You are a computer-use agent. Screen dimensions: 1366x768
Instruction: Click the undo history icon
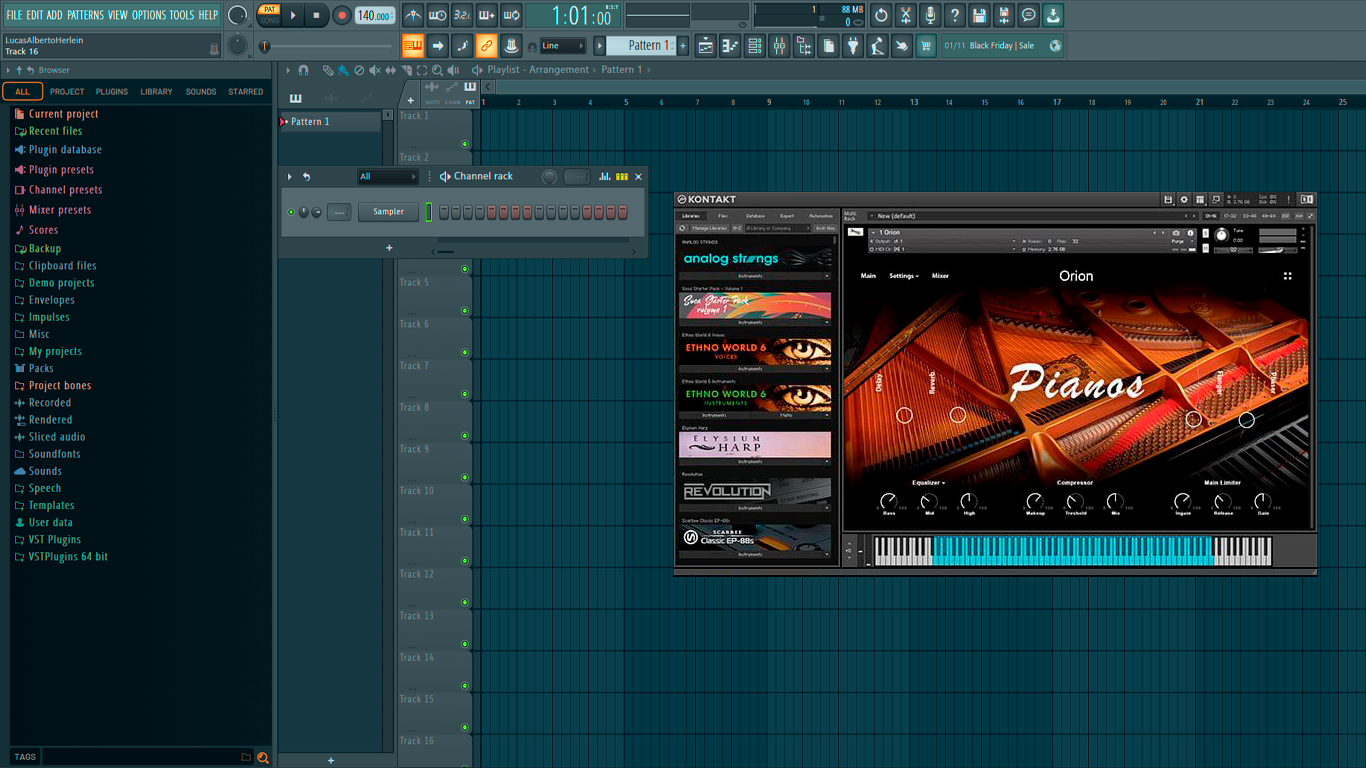click(x=881, y=15)
